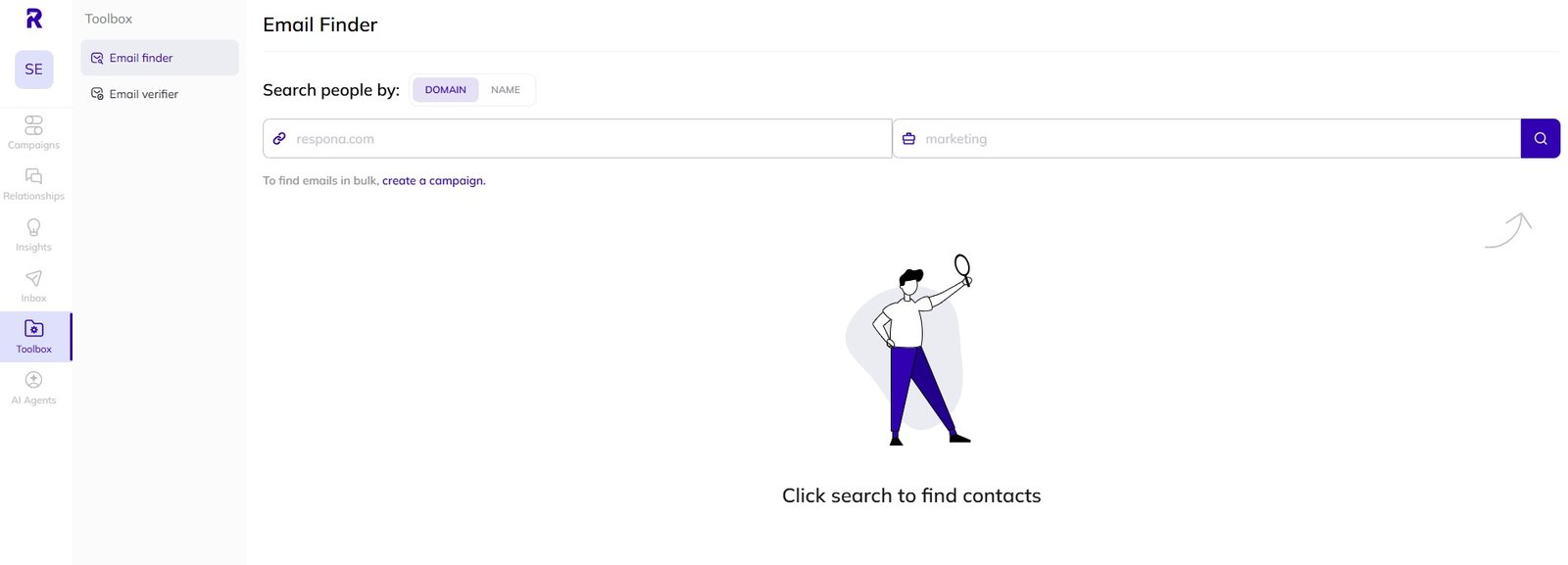Select the DOMAIN search option
The width and height of the screenshot is (1568, 565).
tap(446, 89)
